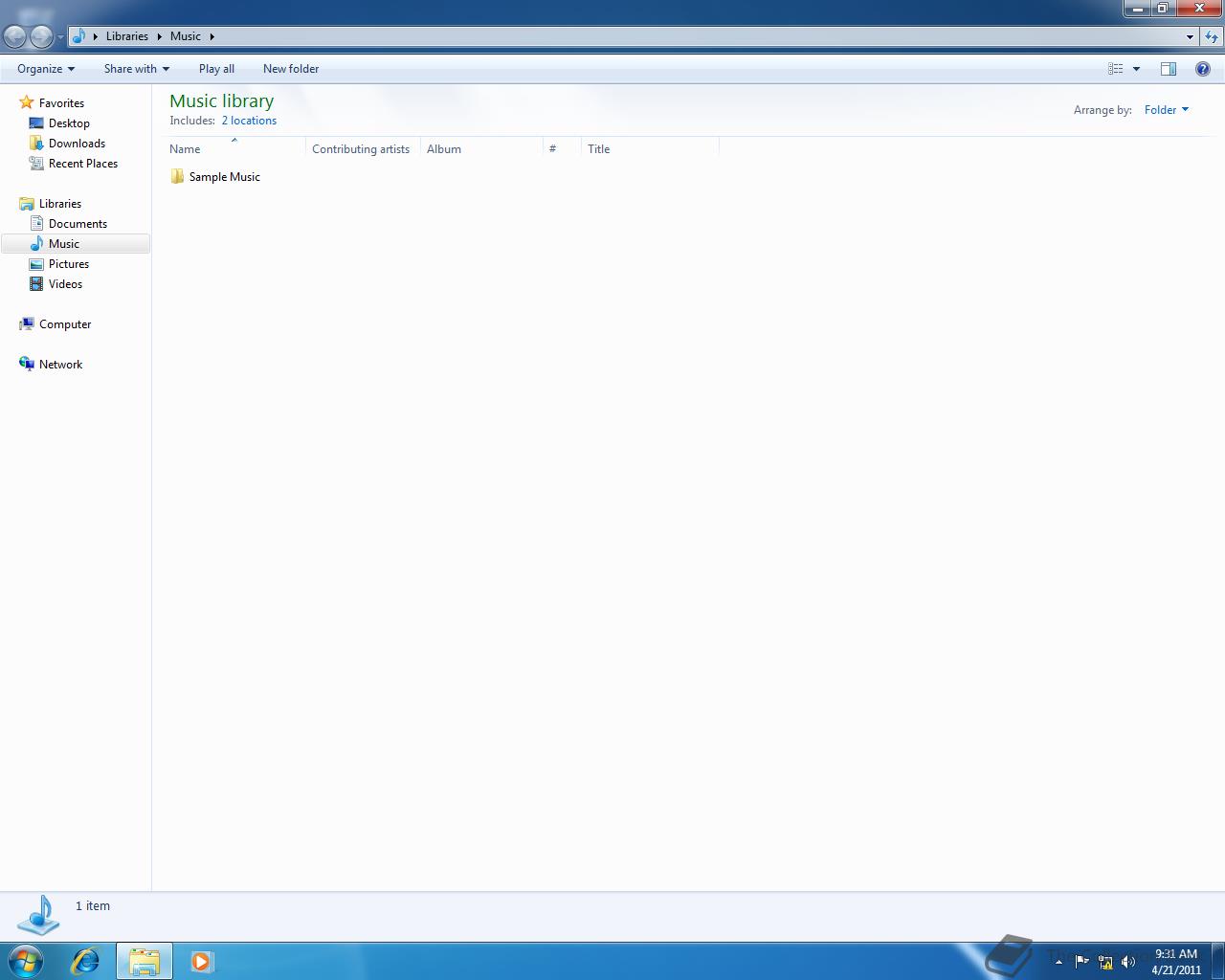This screenshot has height=980, width=1225.
Task: Show hidden tray icons arrow
Action: (1058, 962)
